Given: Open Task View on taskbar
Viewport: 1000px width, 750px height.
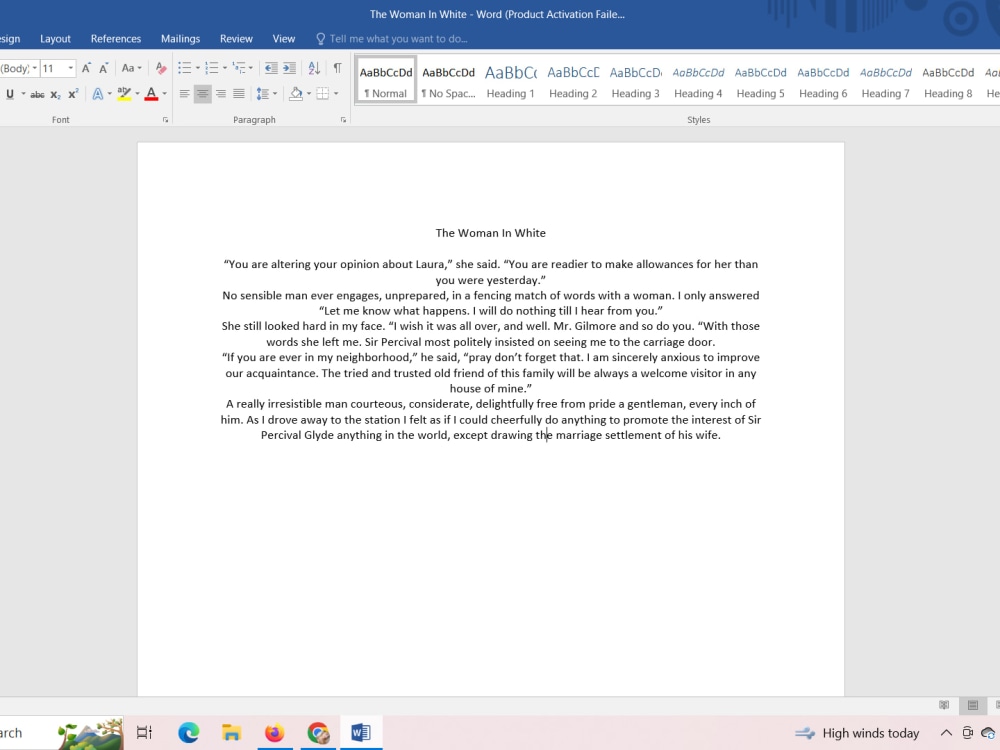Looking at the screenshot, I should pyautogui.click(x=145, y=733).
